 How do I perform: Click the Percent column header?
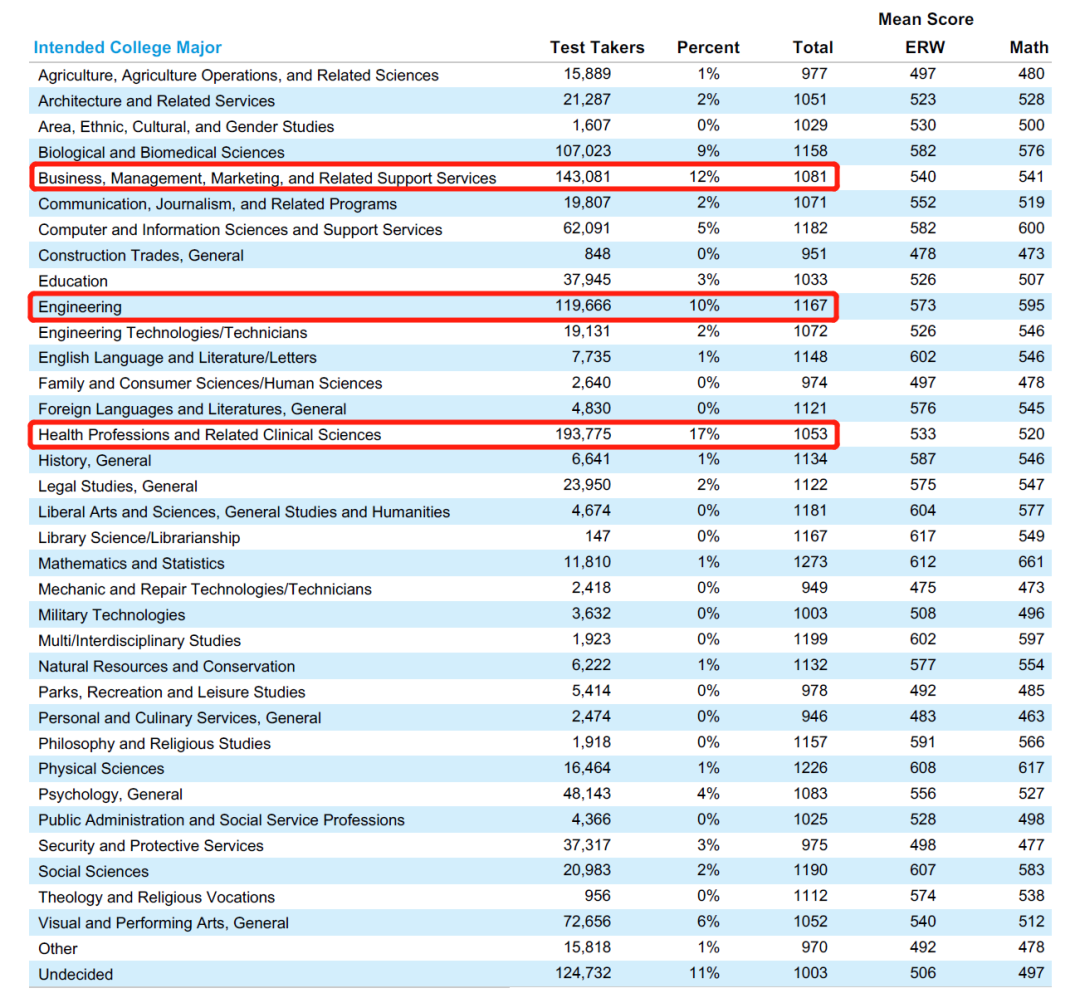click(708, 47)
